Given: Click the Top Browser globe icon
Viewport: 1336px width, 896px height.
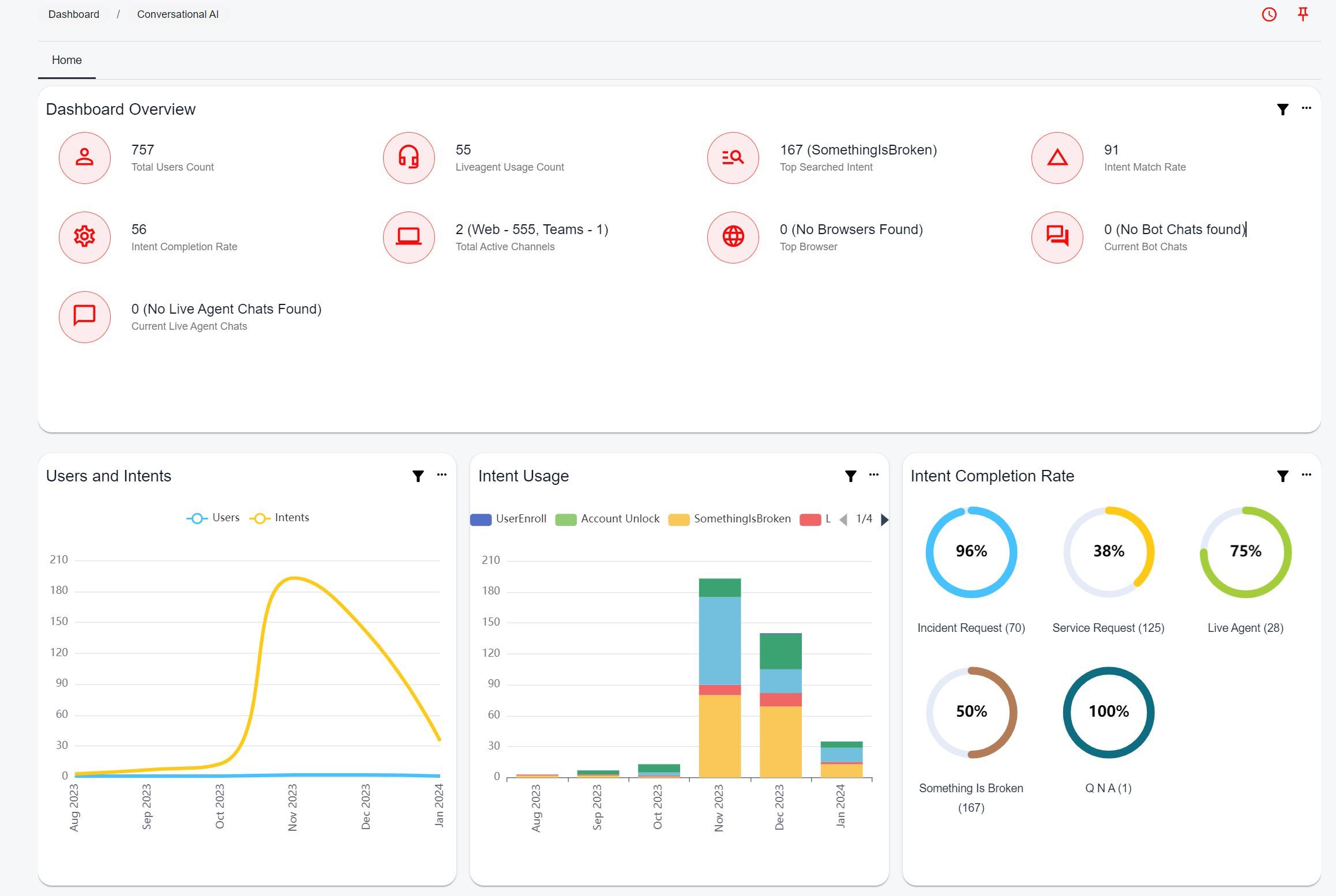Looking at the screenshot, I should (x=733, y=237).
